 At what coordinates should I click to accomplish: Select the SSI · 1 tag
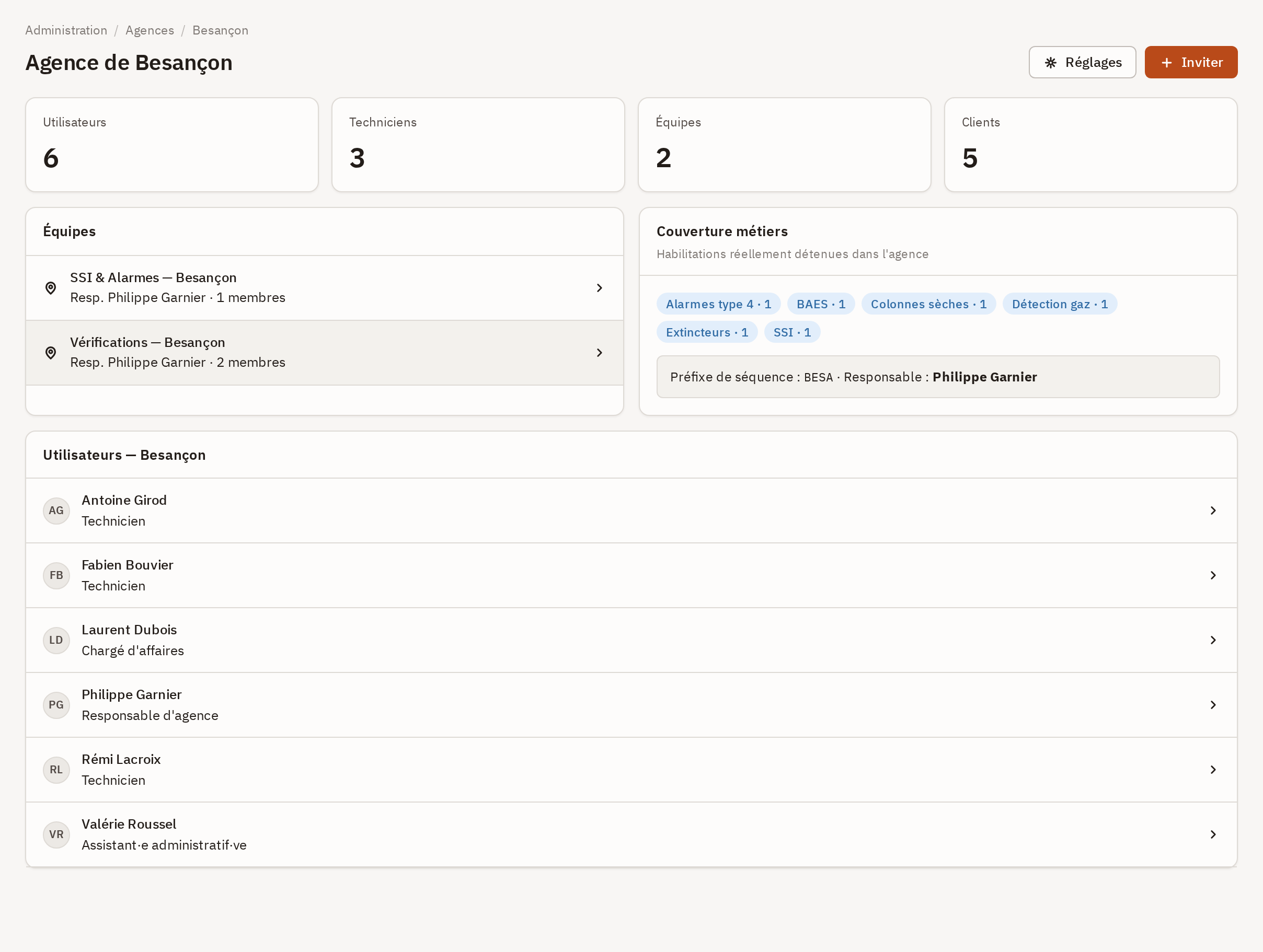(792, 333)
